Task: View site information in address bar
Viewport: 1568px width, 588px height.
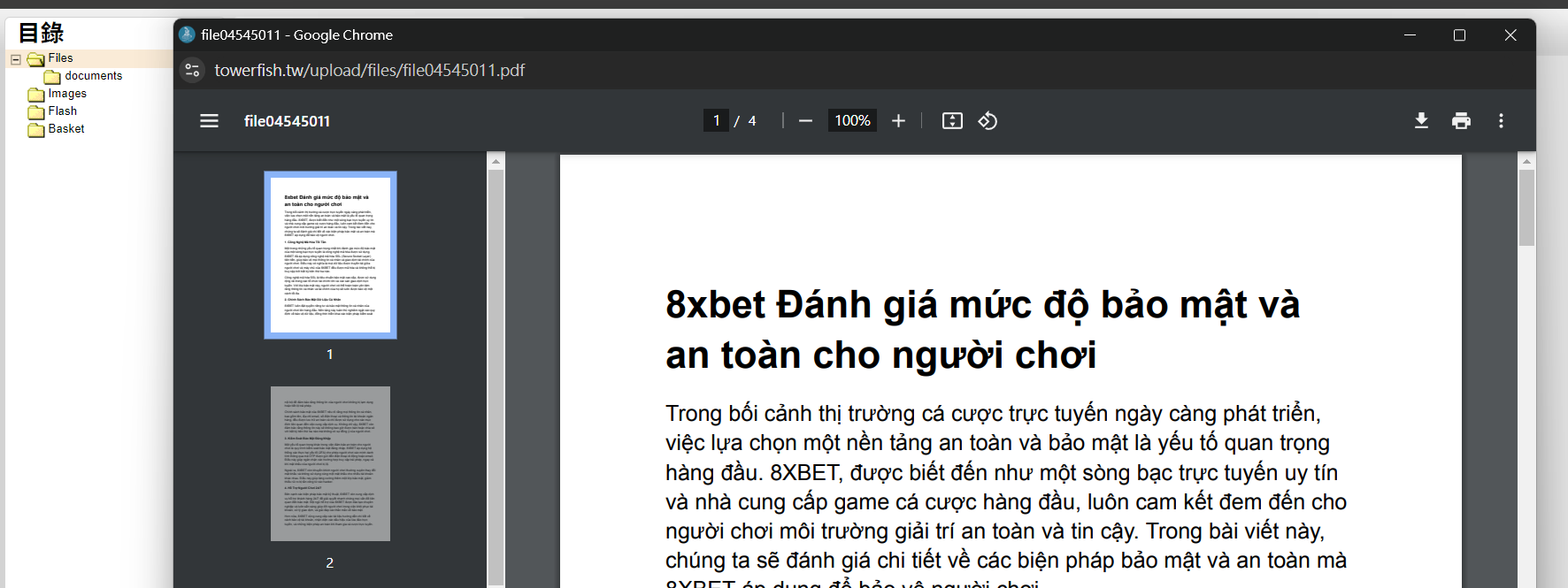Action: click(192, 70)
